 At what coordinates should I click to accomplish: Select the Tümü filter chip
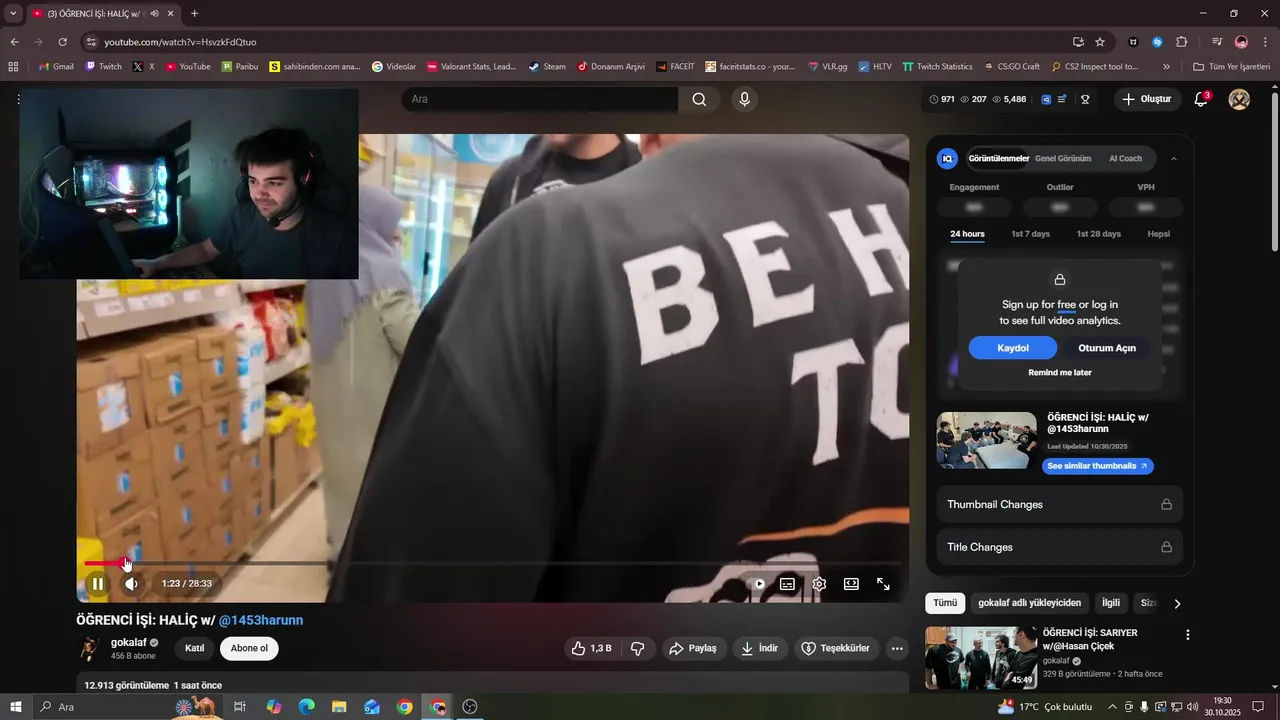pos(945,603)
